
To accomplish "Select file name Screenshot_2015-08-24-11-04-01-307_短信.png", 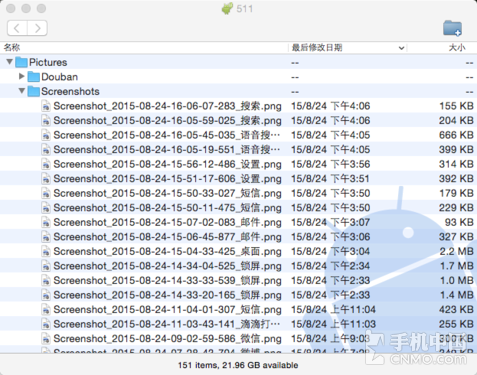I will pyautogui.click(x=167, y=310).
